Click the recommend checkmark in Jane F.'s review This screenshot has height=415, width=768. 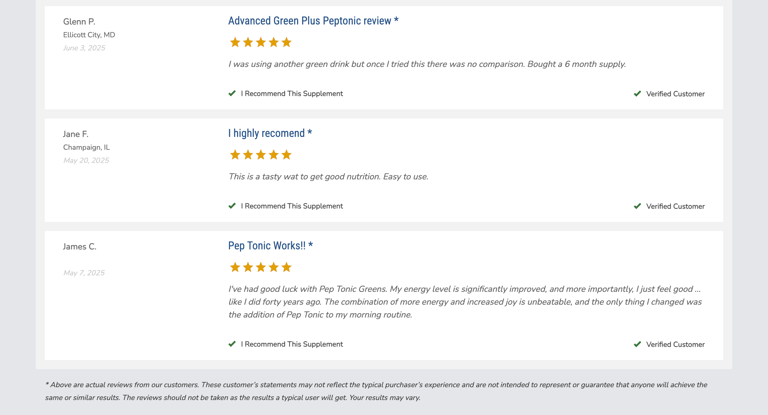click(x=232, y=206)
